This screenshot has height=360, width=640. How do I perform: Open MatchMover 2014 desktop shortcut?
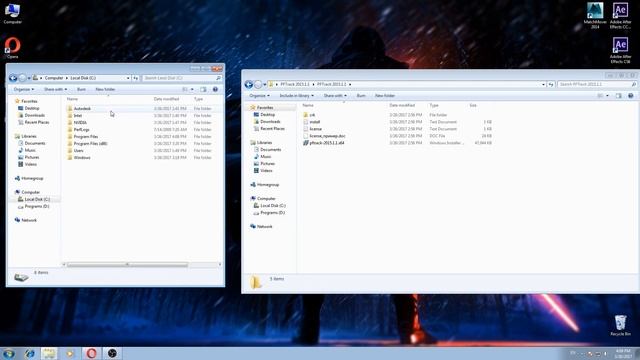tap(595, 16)
